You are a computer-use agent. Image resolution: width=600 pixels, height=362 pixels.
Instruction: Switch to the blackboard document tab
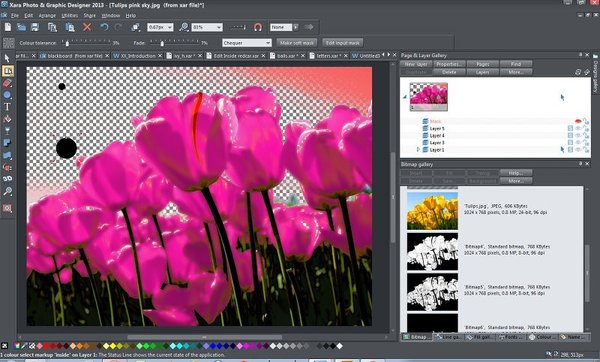tap(72, 56)
